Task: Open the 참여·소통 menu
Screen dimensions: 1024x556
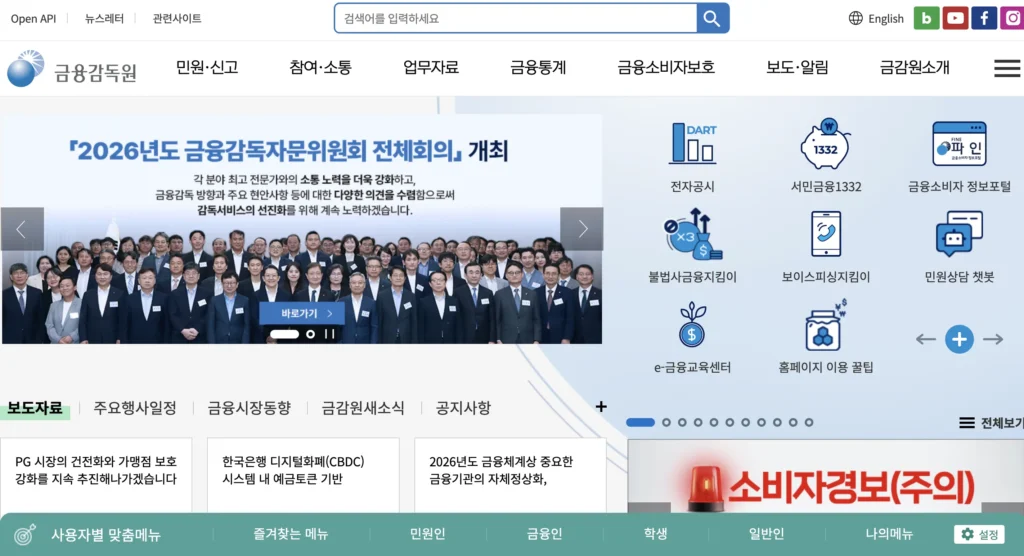Action: (320, 67)
